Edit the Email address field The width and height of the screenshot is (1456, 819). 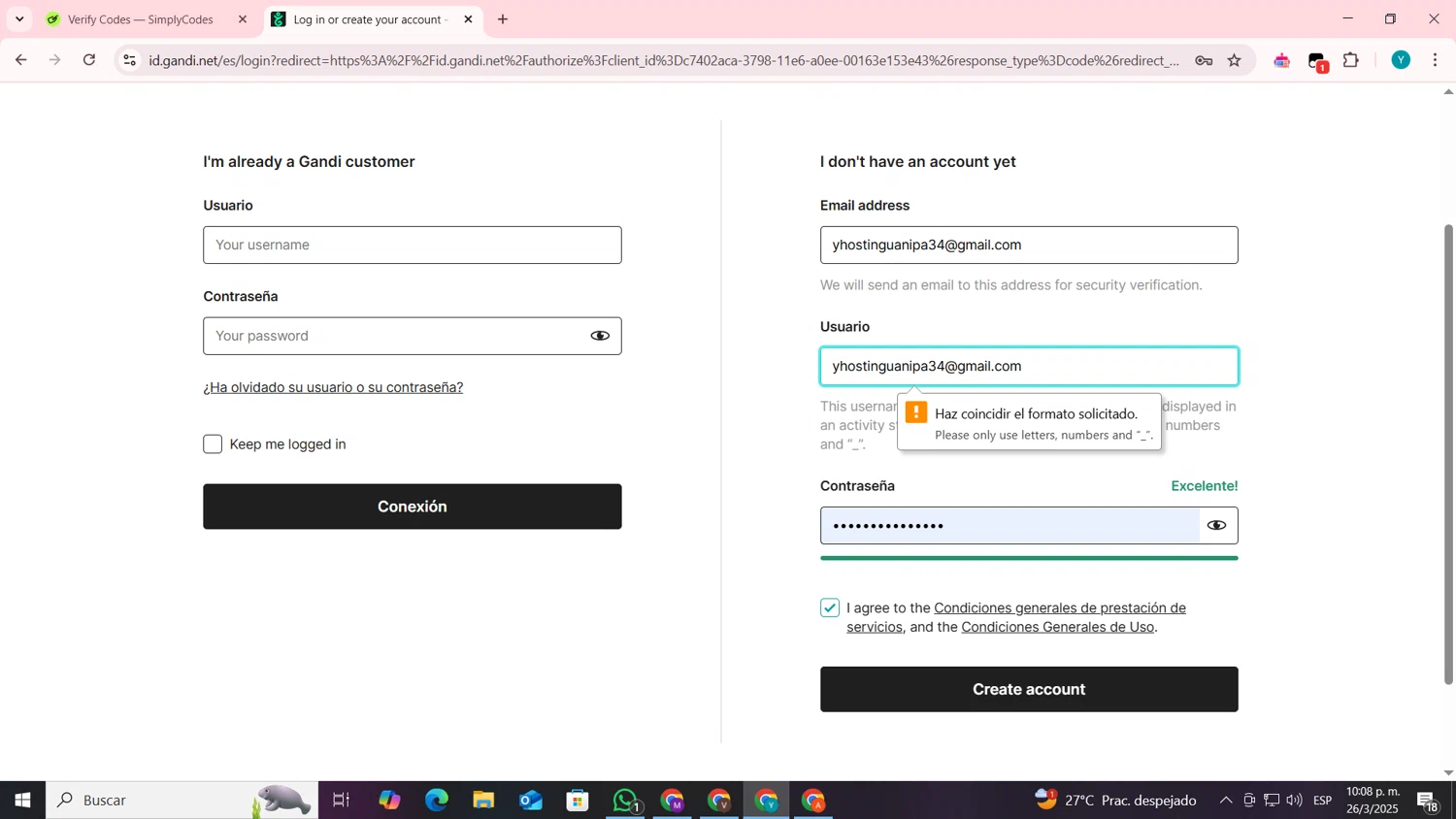pos(1029,245)
